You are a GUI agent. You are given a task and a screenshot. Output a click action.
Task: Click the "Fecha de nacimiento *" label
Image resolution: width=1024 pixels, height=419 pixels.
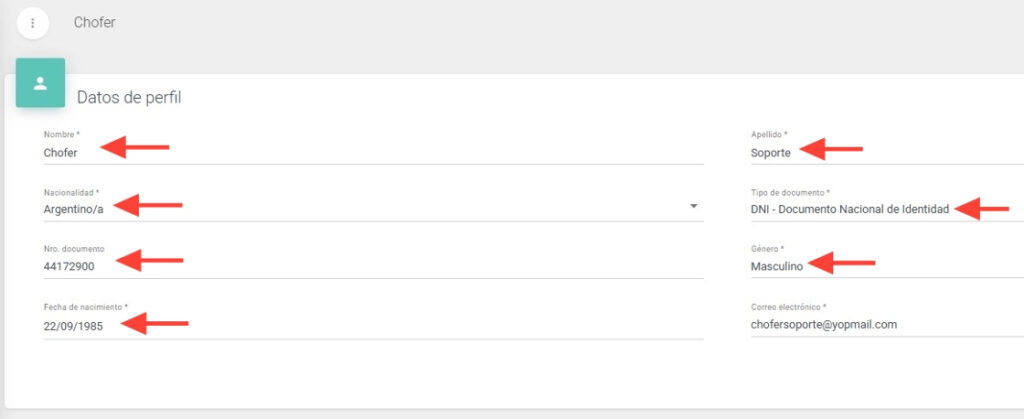[x=86, y=306]
